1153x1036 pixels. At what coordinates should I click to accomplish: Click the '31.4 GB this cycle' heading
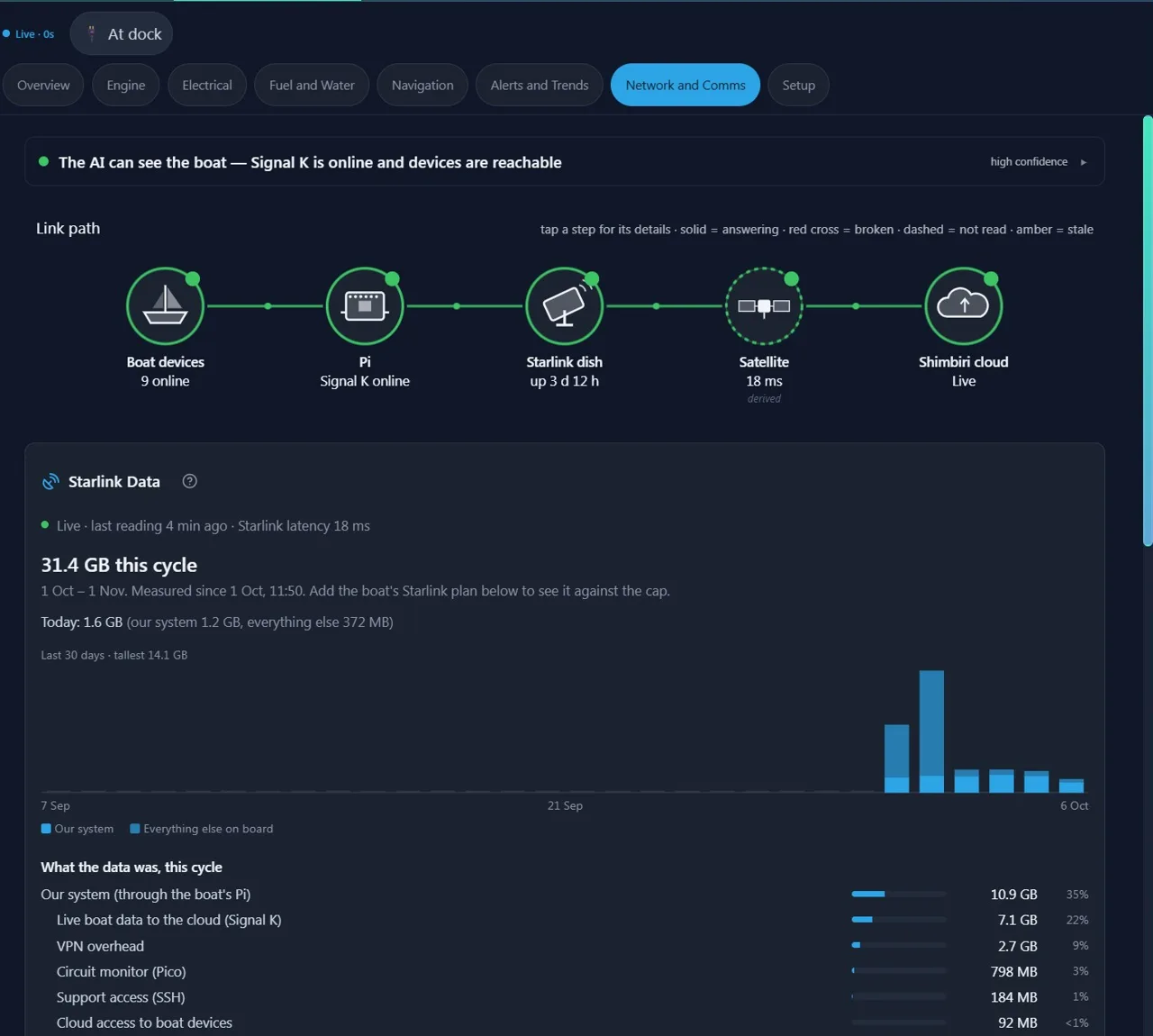coord(119,565)
